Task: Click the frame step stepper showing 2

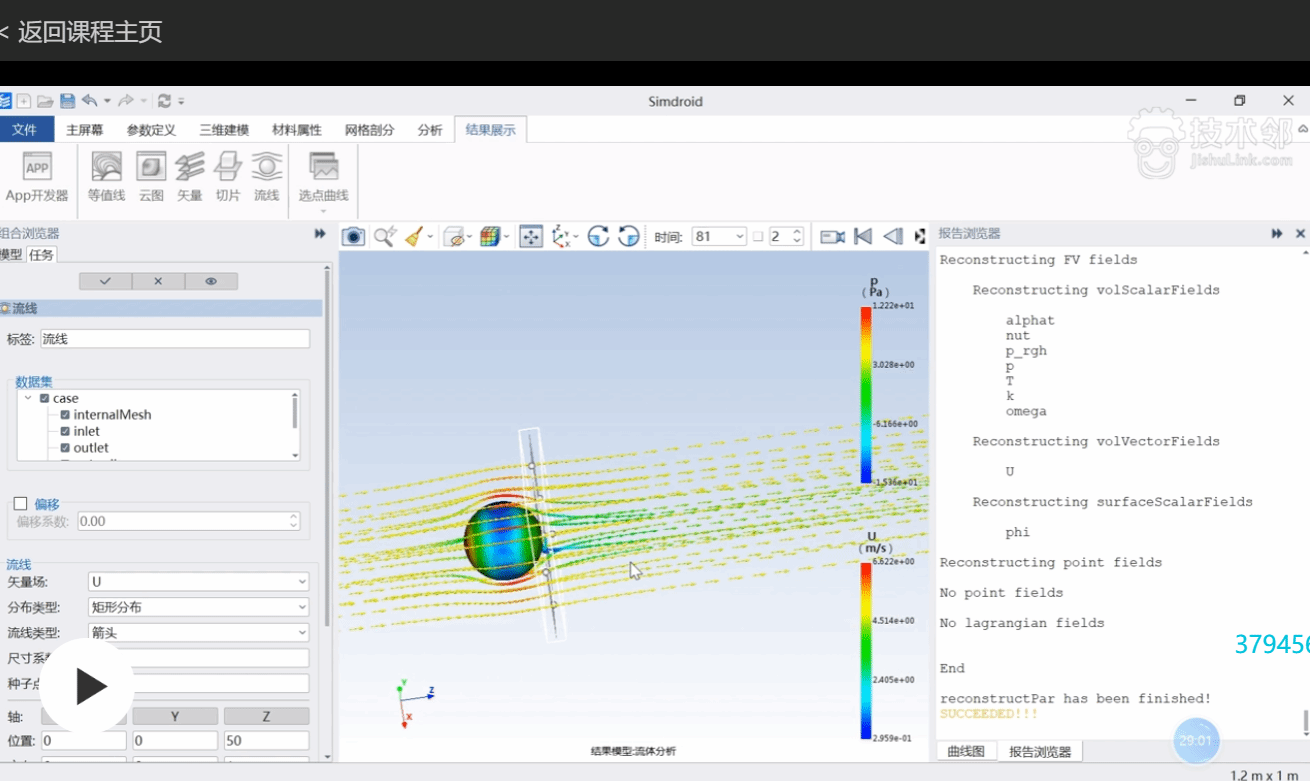Action: (x=785, y=237)
